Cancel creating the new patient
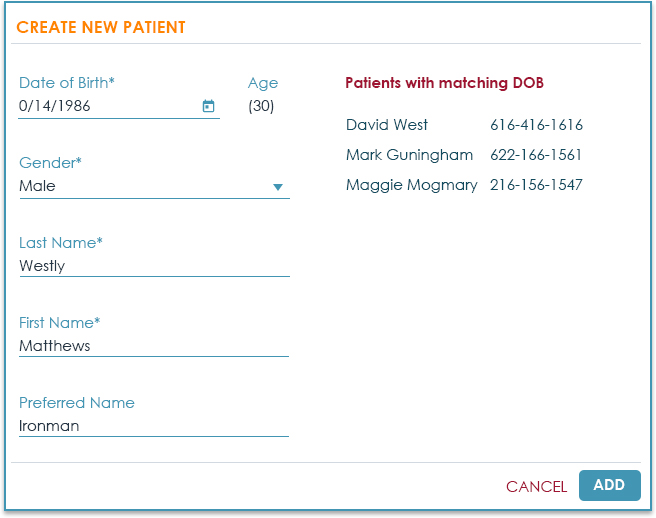Viewport: 656px width, 518px height. [x=536, y=487]
